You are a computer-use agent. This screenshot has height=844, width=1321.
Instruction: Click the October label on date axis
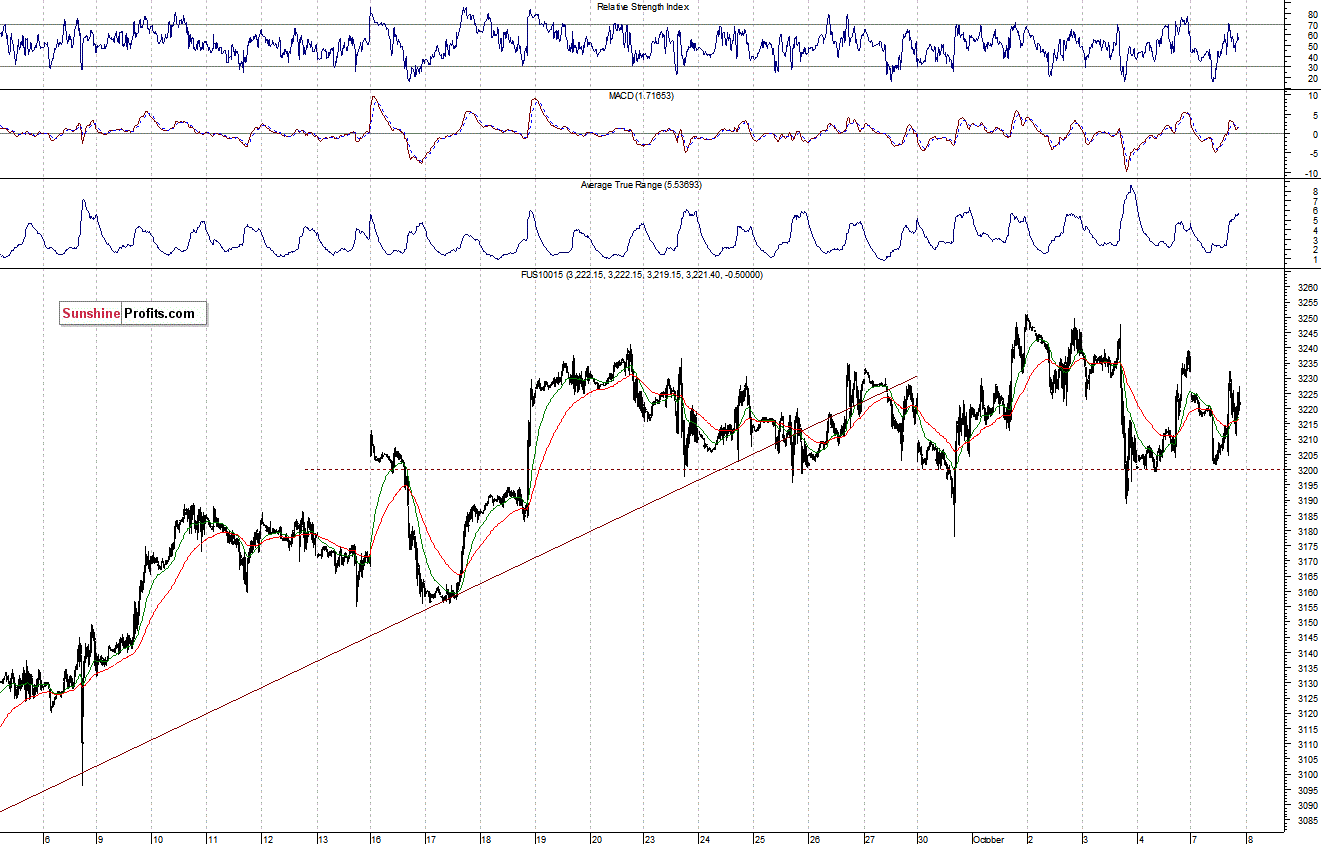coord(990,839)
